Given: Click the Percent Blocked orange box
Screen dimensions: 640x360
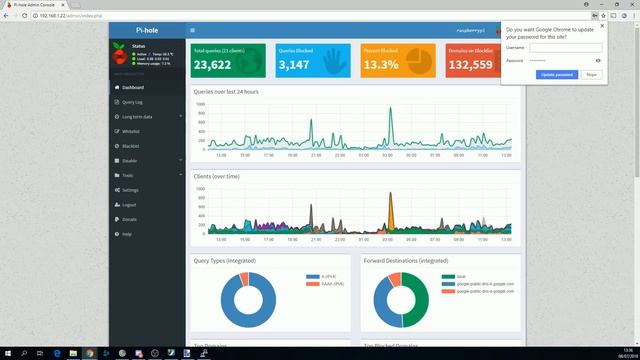Looking at the screenshot, I should [398, 60].
